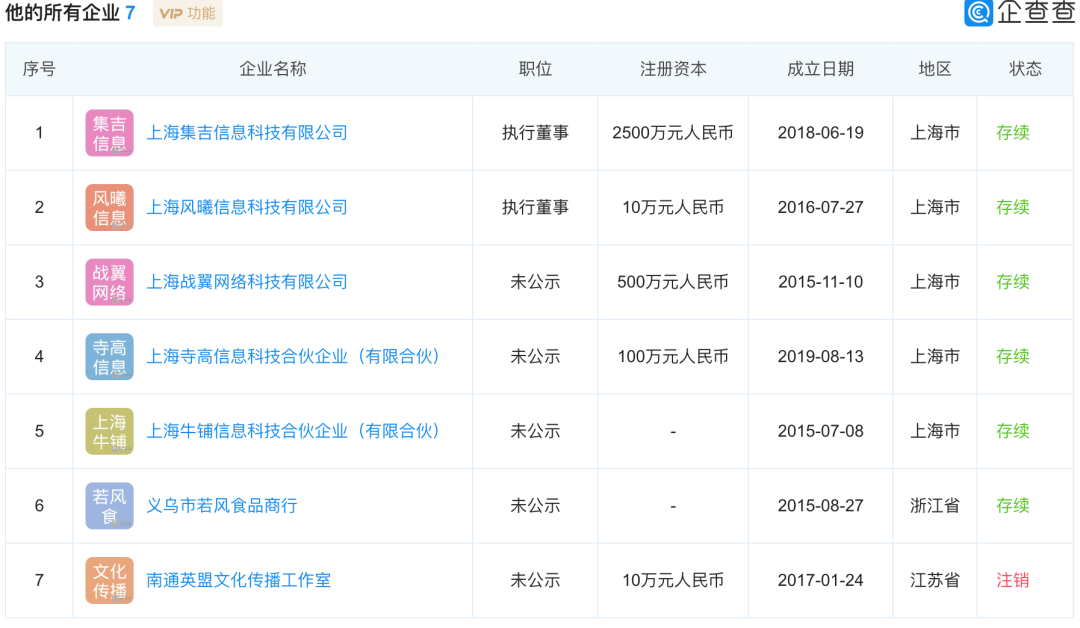Screen dimensions: 1080x628
Task: Open 义乌市若风食品商行 company link
Action: tap(222, 506)
